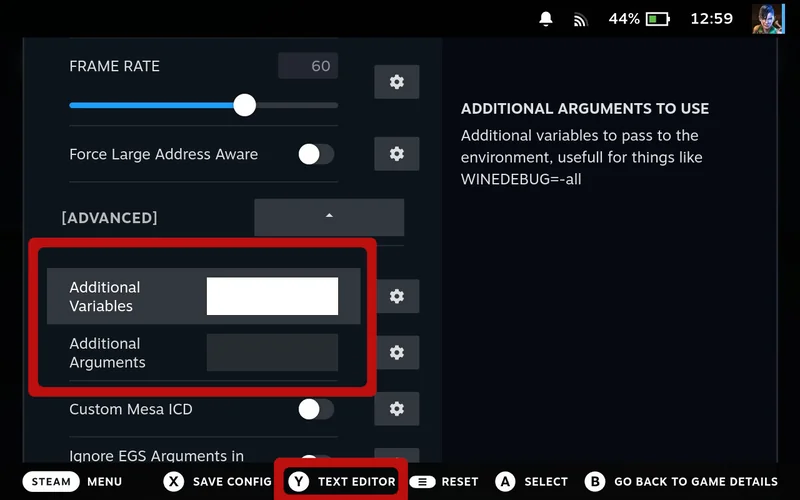Click the Frame Rate value box 60
Screen dimensions: 800x500
308,66
